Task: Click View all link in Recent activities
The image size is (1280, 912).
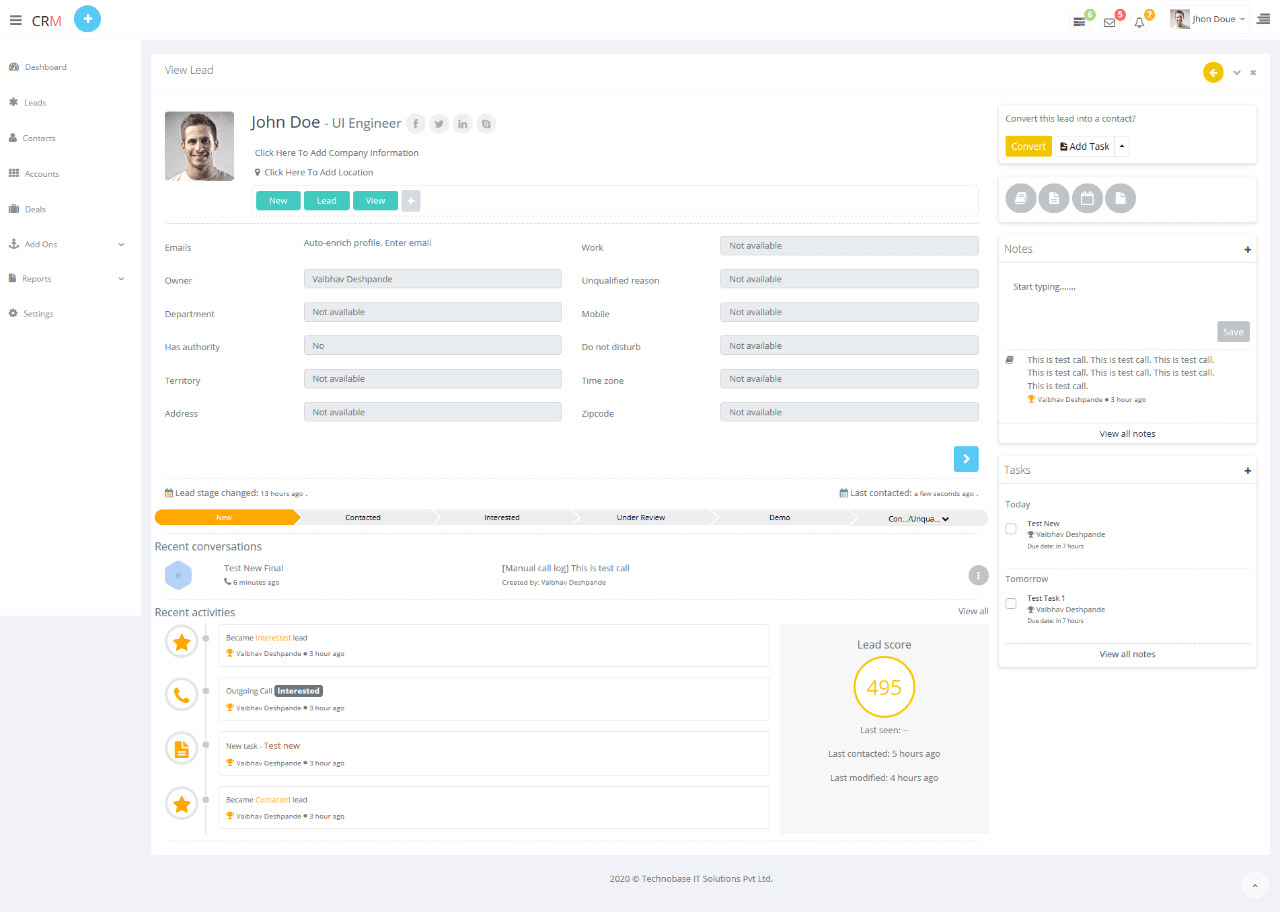Action: pos(973,611)
